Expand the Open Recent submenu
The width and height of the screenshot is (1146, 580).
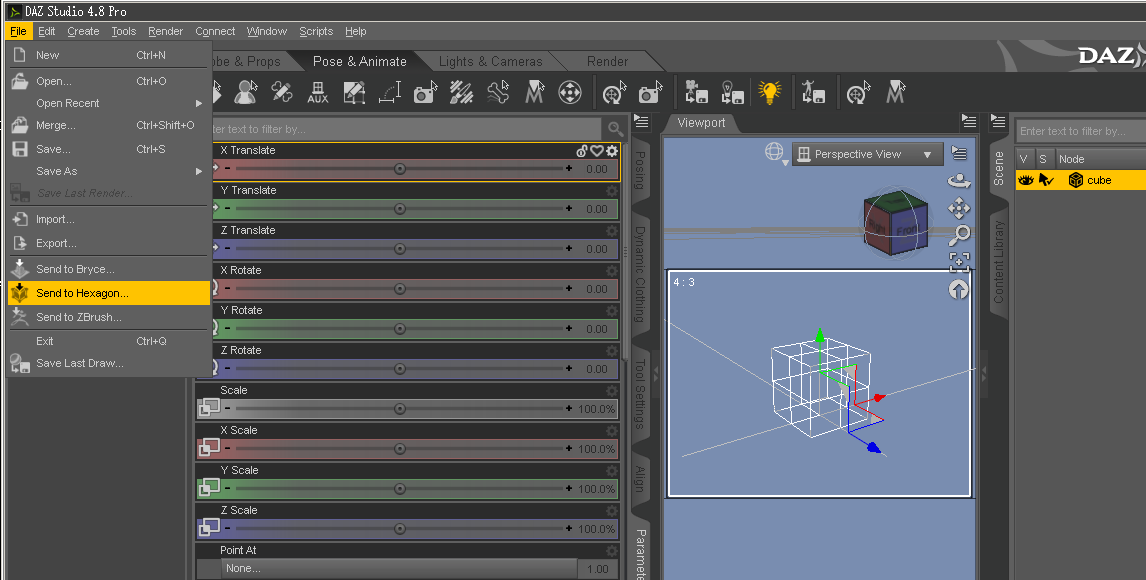click(108, 103)
